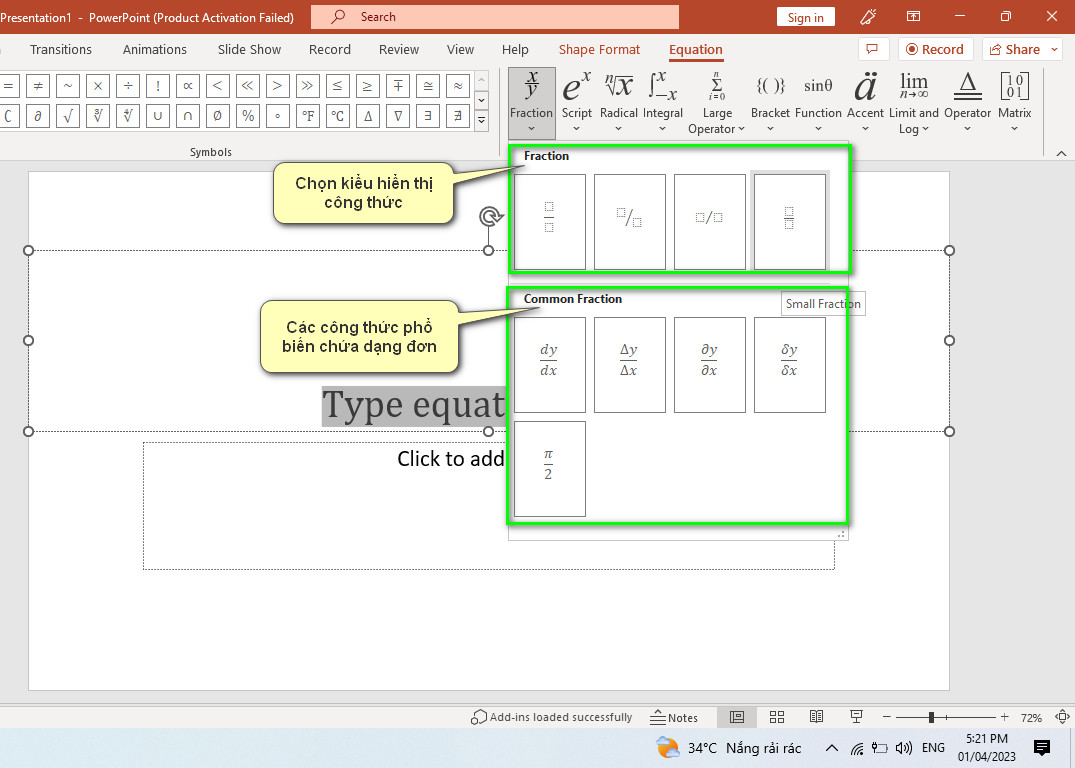Click the Sign in button
This screenshot has width=1075, height=768.
(806, 17)
